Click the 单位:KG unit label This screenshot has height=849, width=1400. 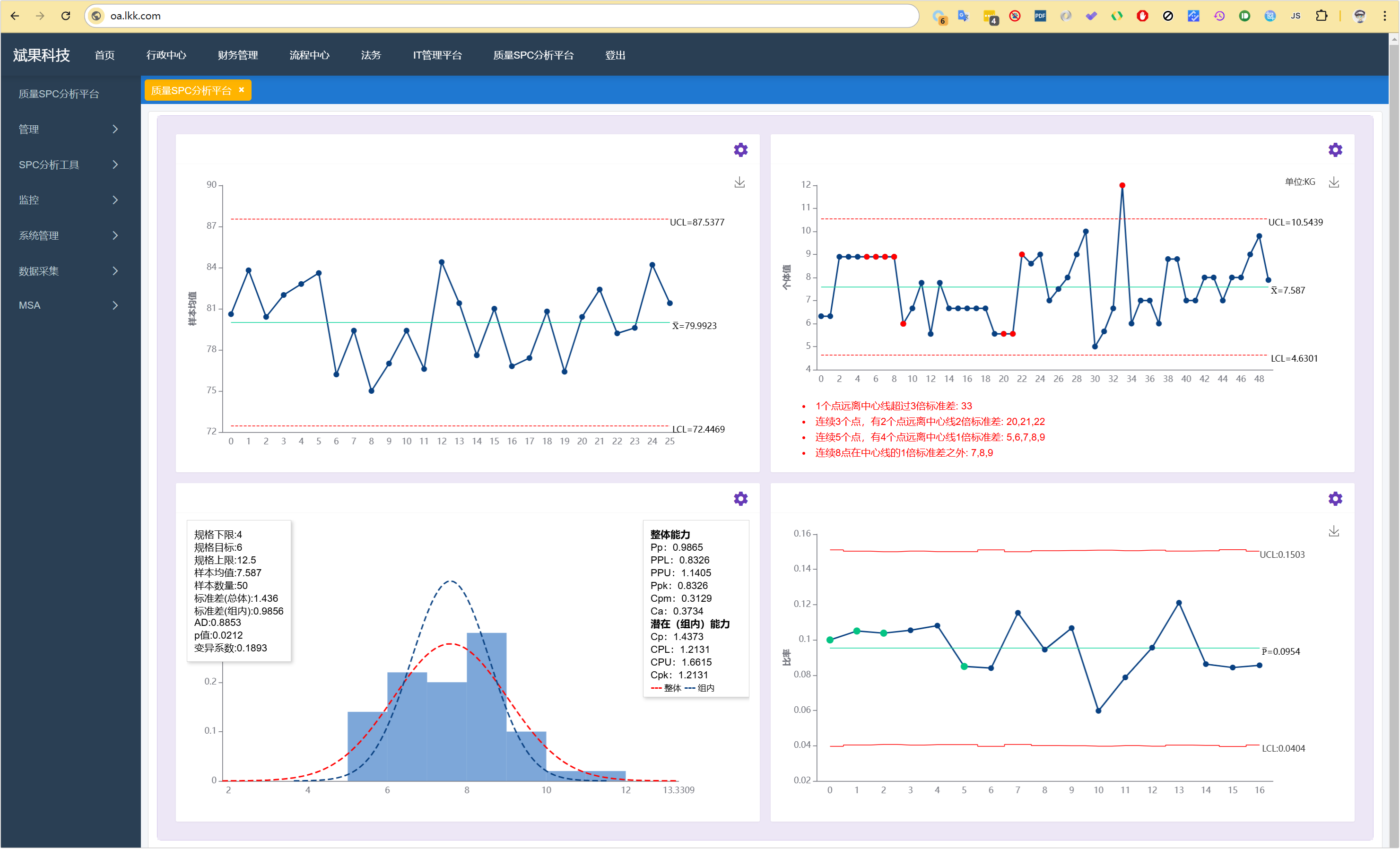coord(1300,182)
